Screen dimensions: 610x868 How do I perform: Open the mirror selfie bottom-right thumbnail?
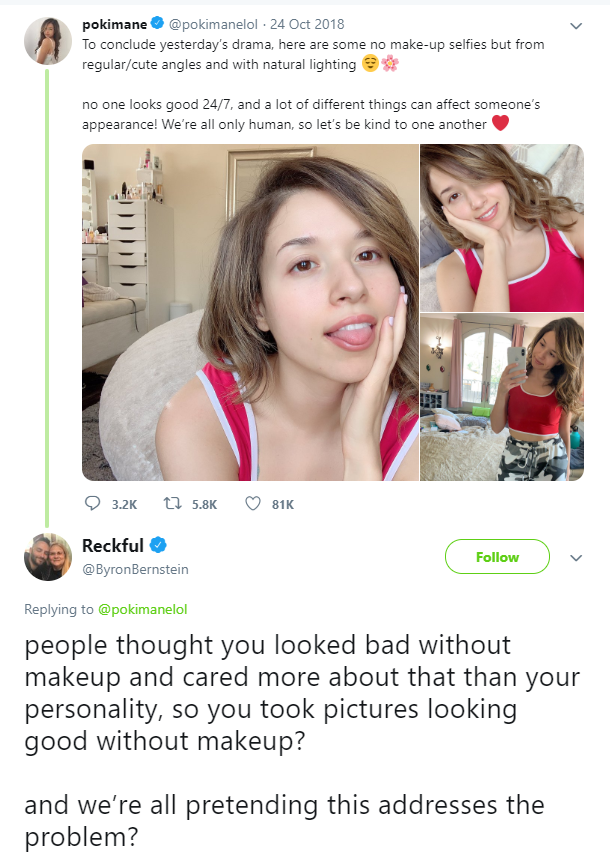(501, 398)
